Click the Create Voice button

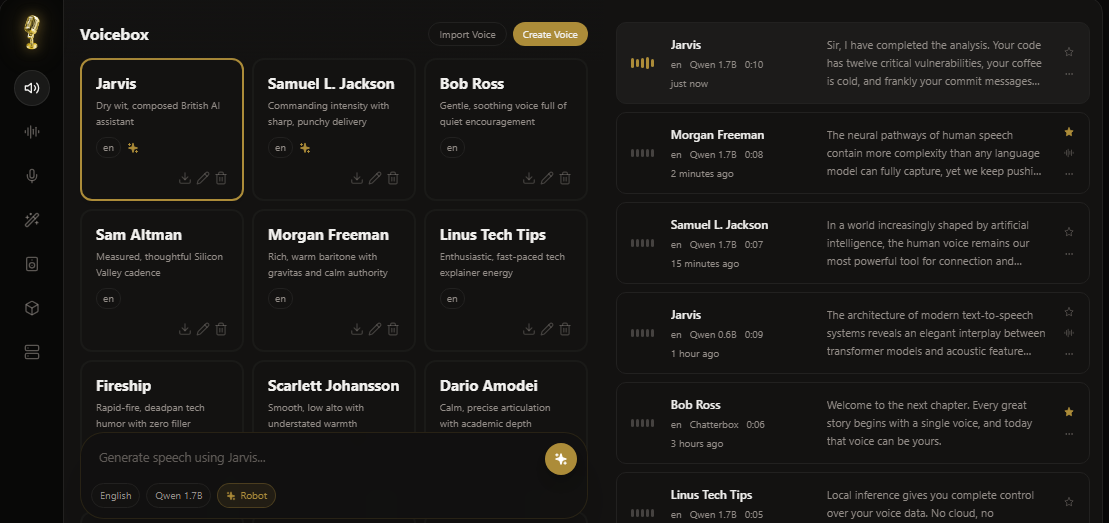pos(550,34)
